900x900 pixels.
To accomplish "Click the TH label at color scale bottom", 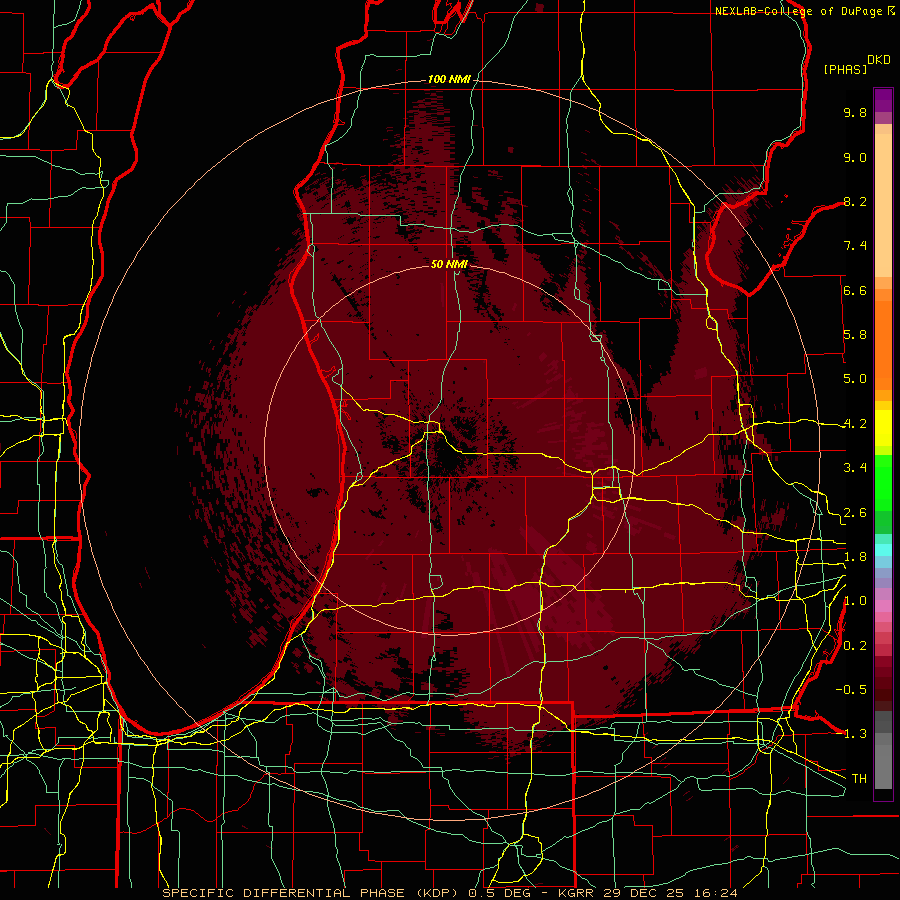I will click(x=859, y=778).
